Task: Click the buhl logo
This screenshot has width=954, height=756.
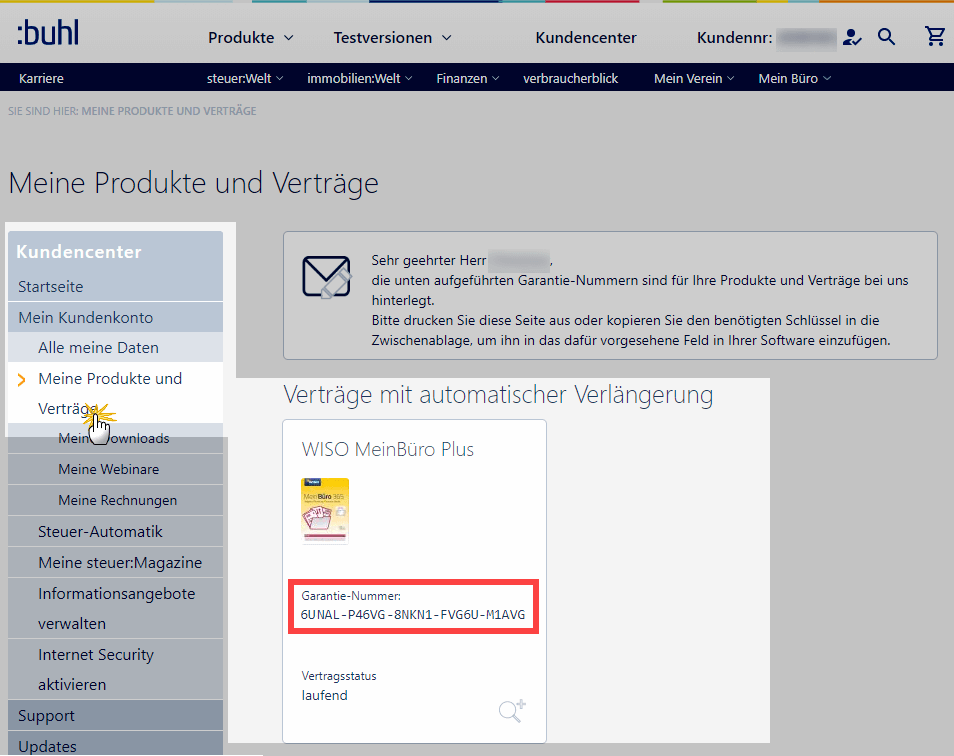Action: [x=48, y=33]
